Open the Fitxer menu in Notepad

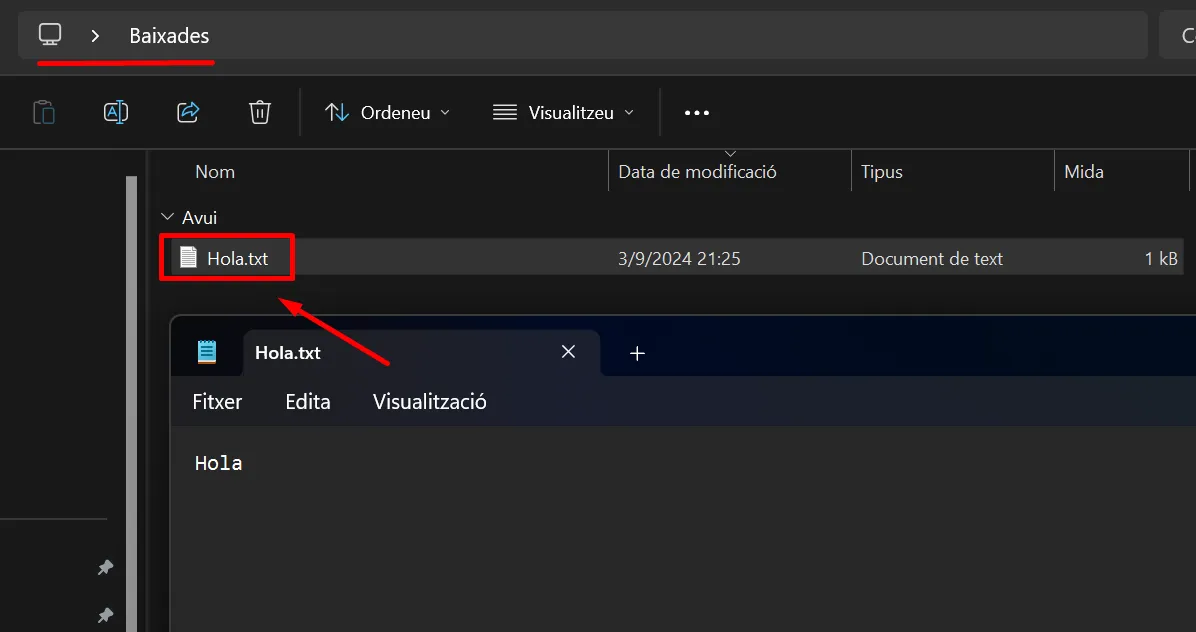coord(217,402)
